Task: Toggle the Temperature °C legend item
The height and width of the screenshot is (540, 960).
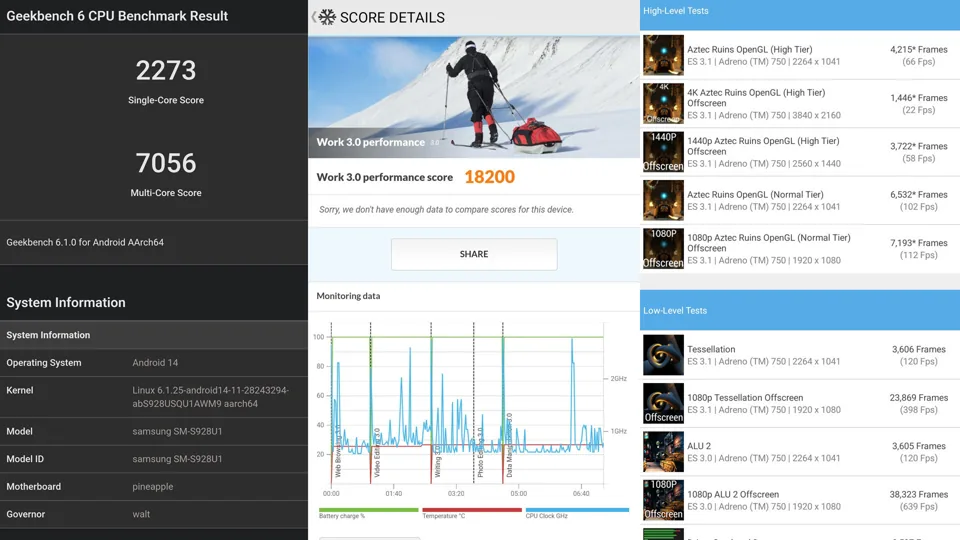Action: click(471, 513)
